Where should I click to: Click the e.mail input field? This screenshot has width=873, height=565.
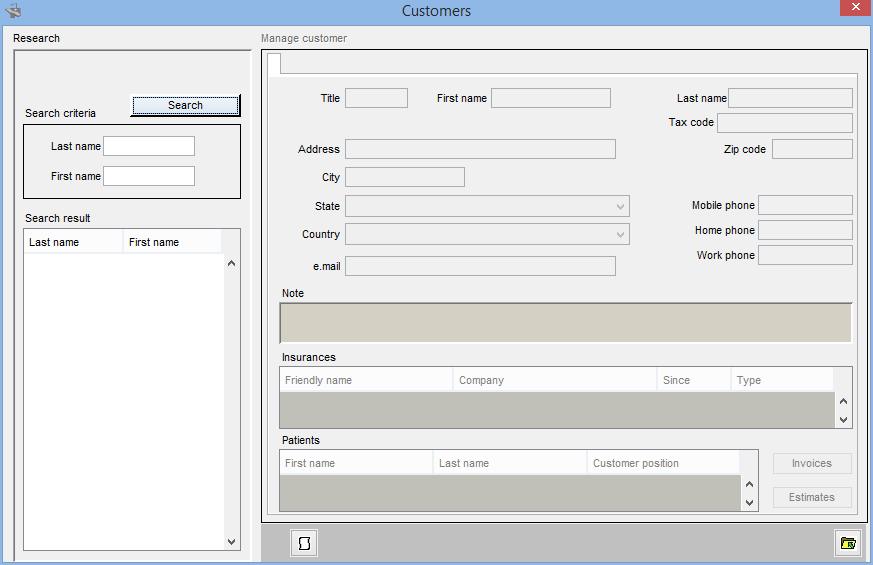tap(480, 266)
